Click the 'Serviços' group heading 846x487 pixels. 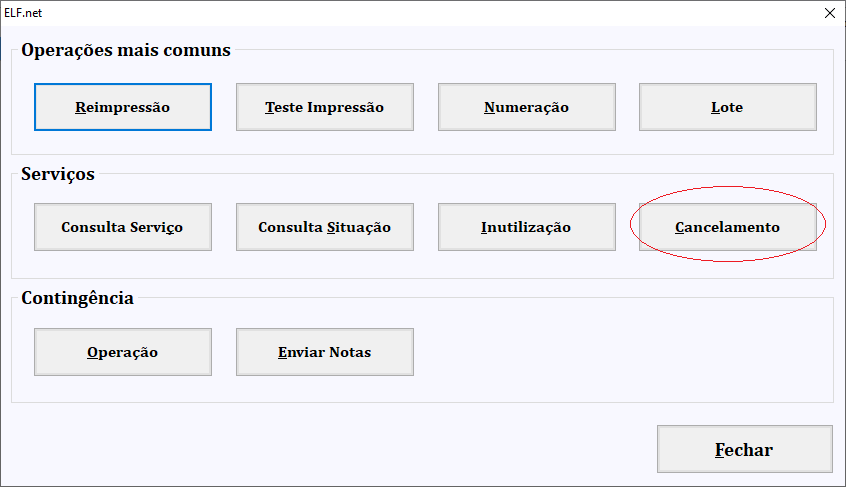point(58,174)
